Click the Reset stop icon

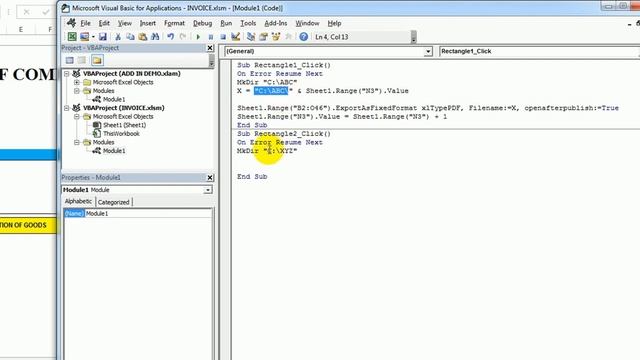point(223,37)
